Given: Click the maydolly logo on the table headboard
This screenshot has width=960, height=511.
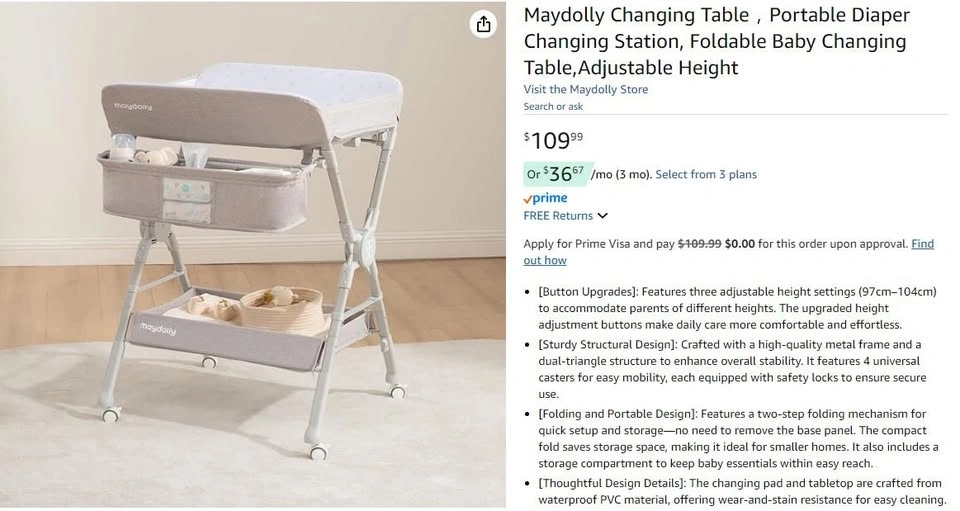Looking at the screenshot, I should pyautogui.click(x=133, y=105).
